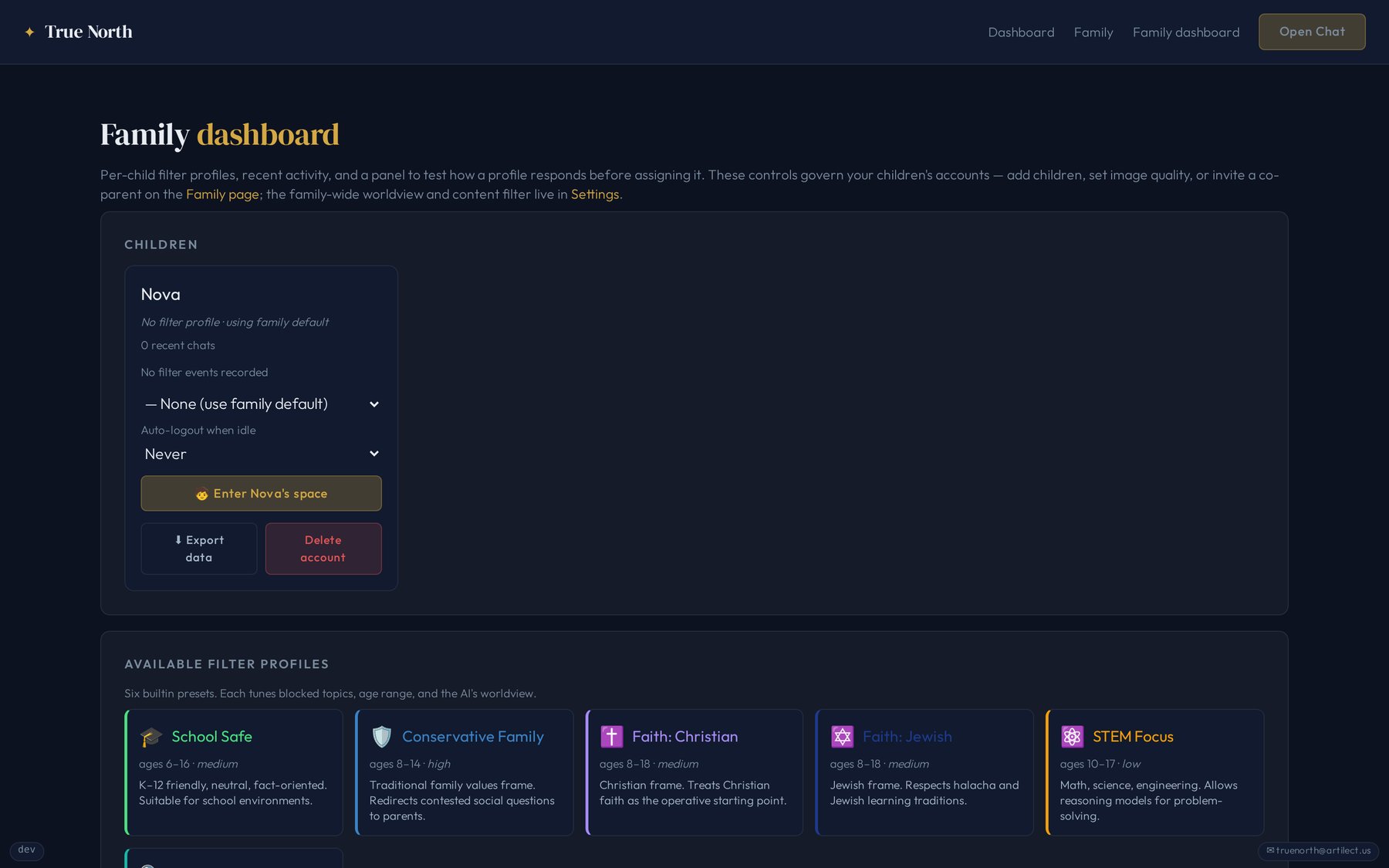Click 'Traditional family values frame' description

click(462, 801)
